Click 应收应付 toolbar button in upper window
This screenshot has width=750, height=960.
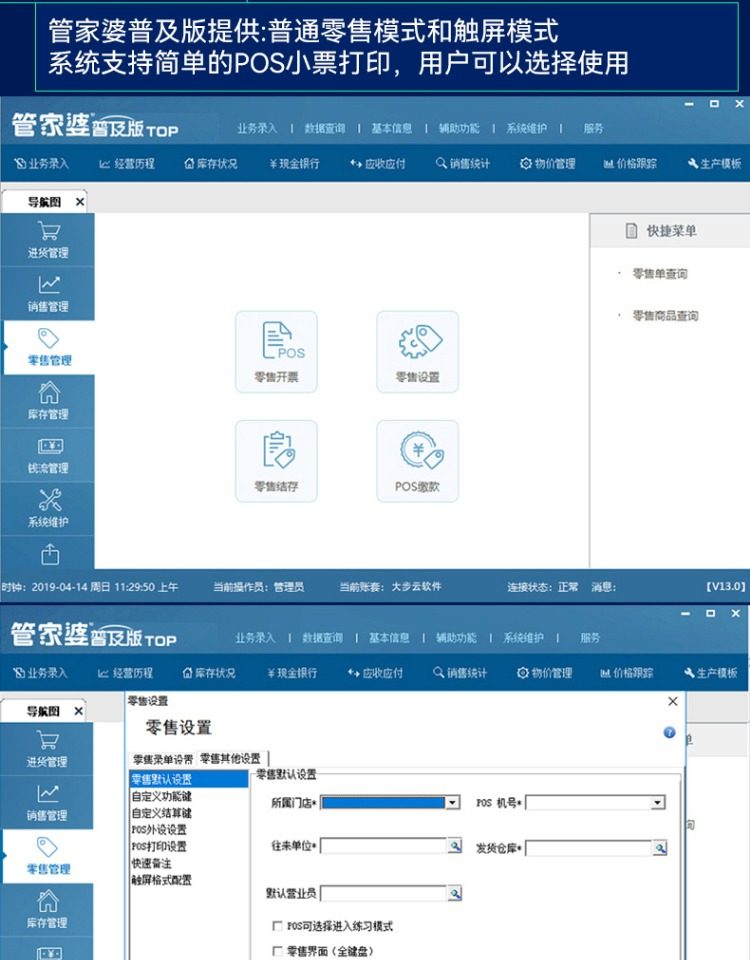click(378, 163)
